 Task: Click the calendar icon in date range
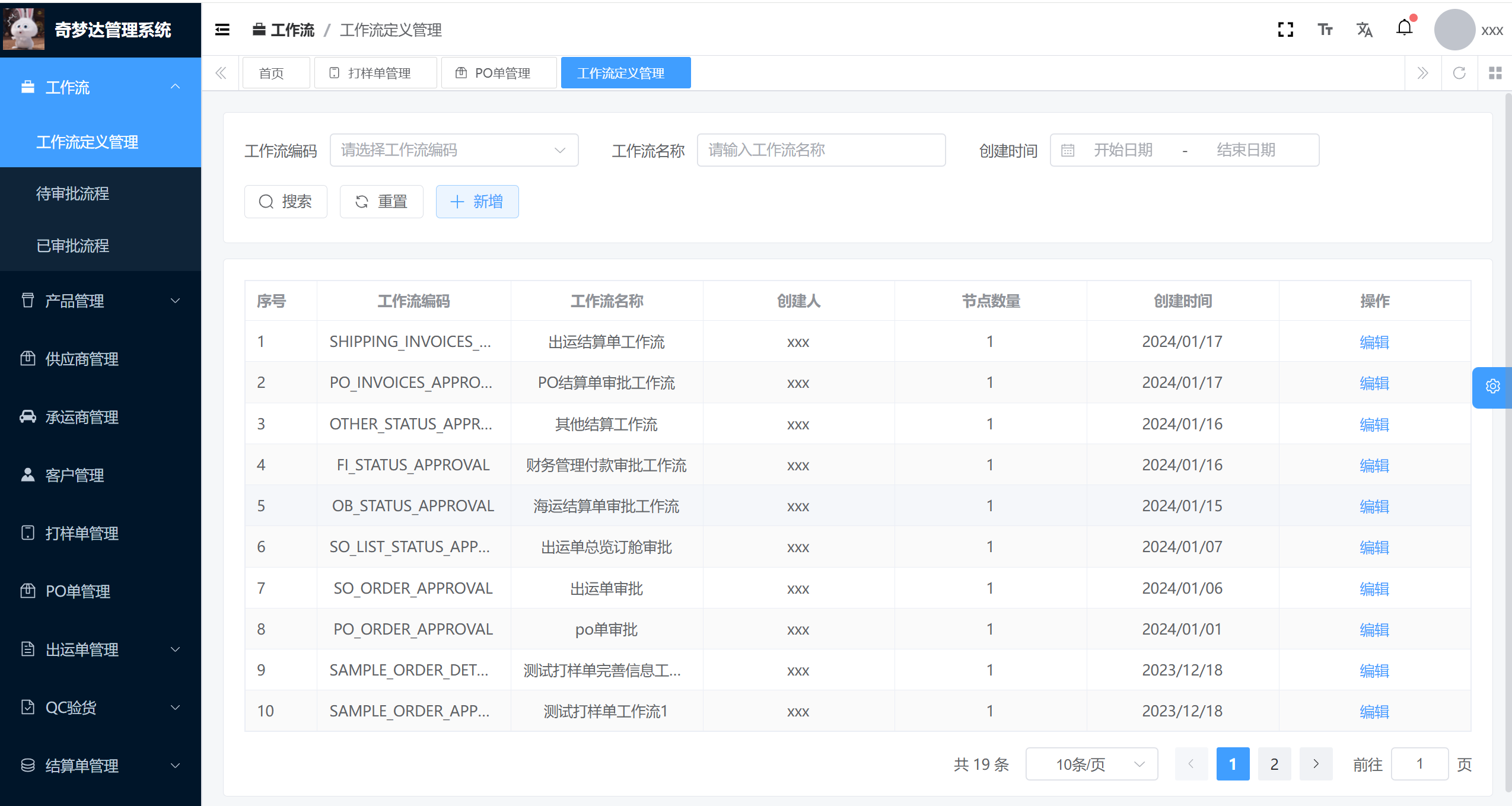[1068, 151]
